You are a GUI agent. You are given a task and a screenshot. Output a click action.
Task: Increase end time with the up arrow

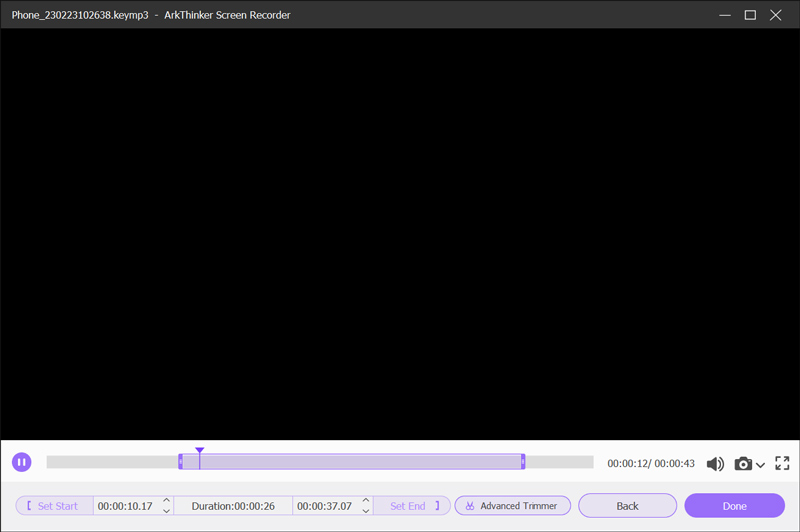(366, 500)
